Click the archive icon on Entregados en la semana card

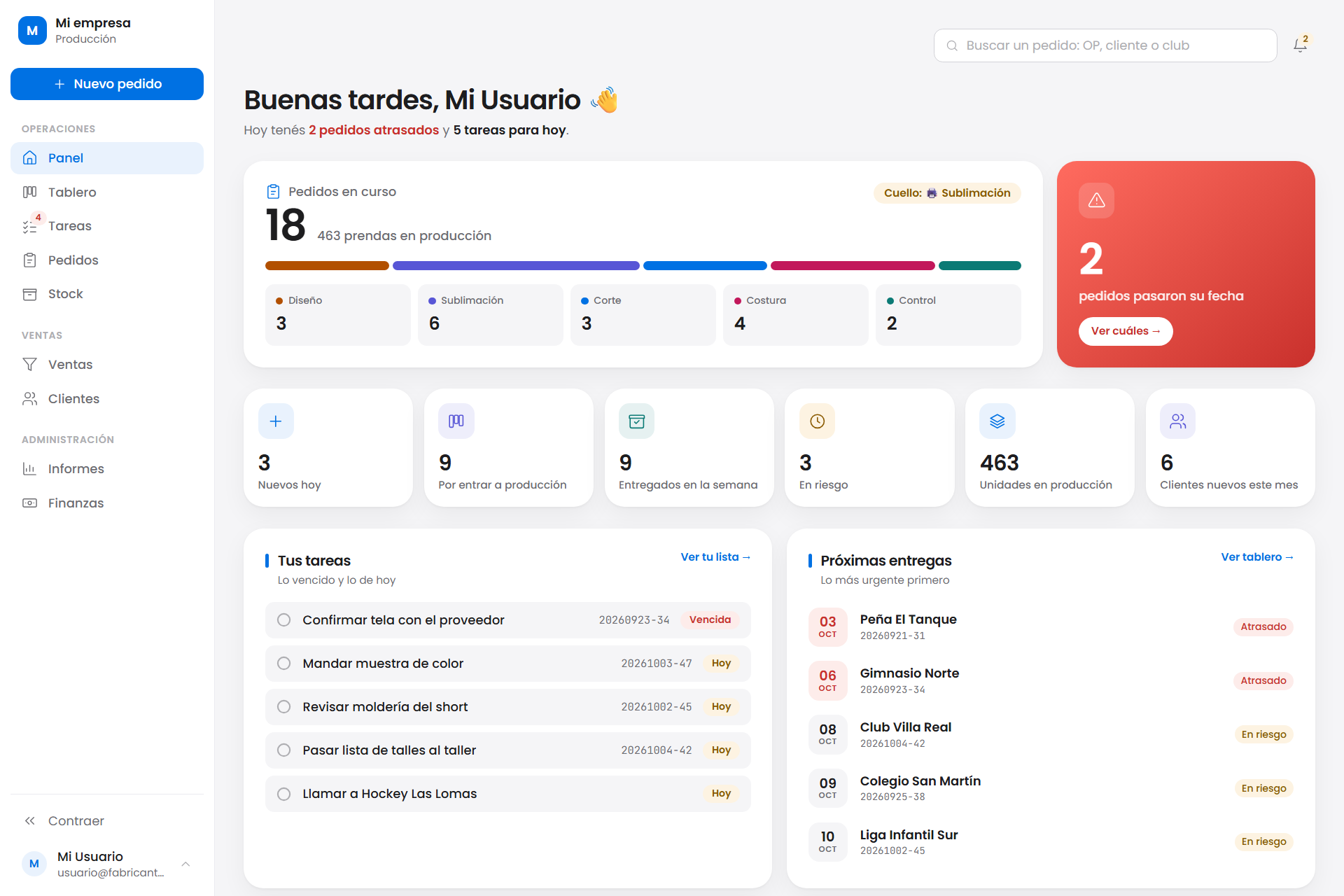click(636, 421)
